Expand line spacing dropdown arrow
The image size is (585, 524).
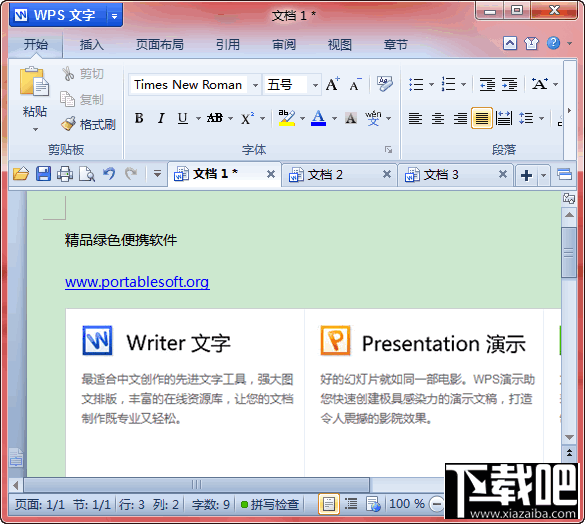541,119
